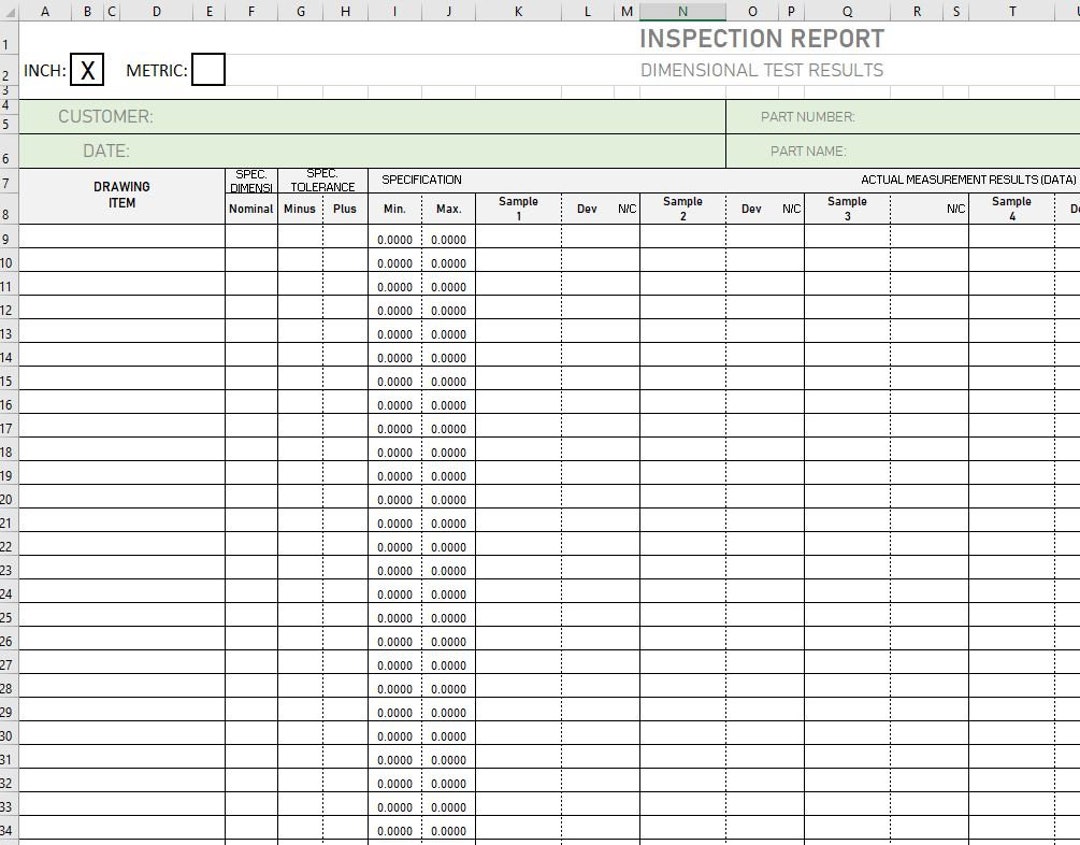The image size is (1080, 845).
Task: Select column A header
Action: point(45,11)
